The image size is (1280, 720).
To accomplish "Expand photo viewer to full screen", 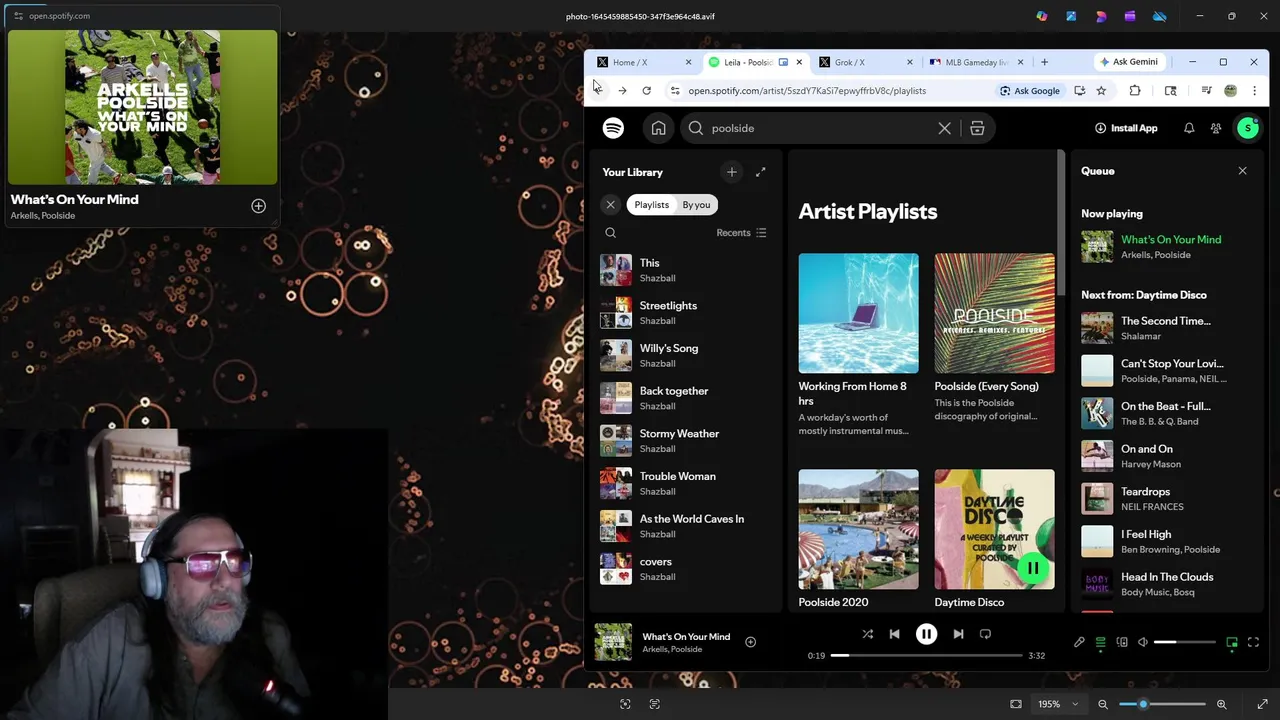I will click(1262, 704).
